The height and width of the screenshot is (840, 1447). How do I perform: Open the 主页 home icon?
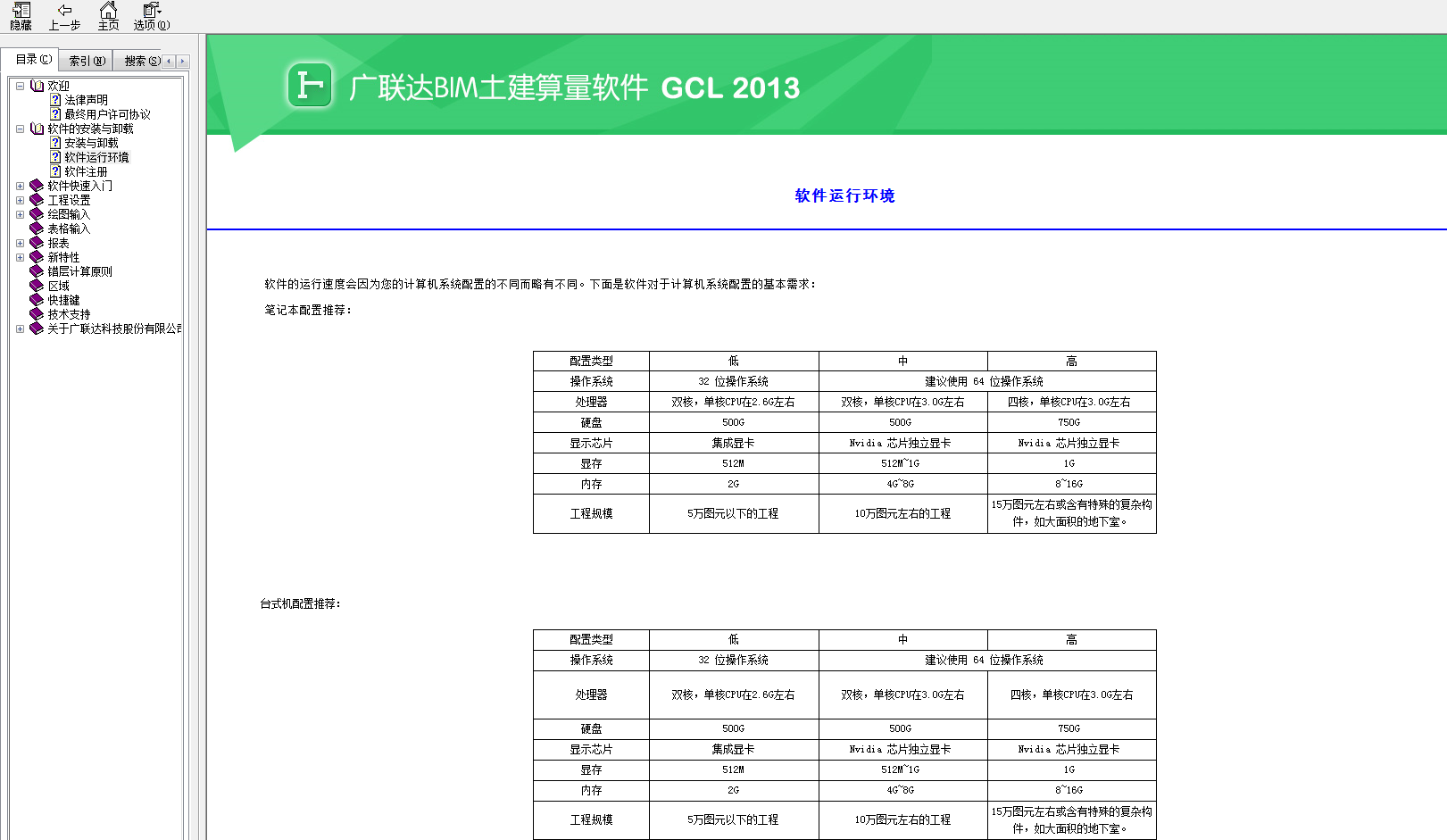(x=108, y=10)
